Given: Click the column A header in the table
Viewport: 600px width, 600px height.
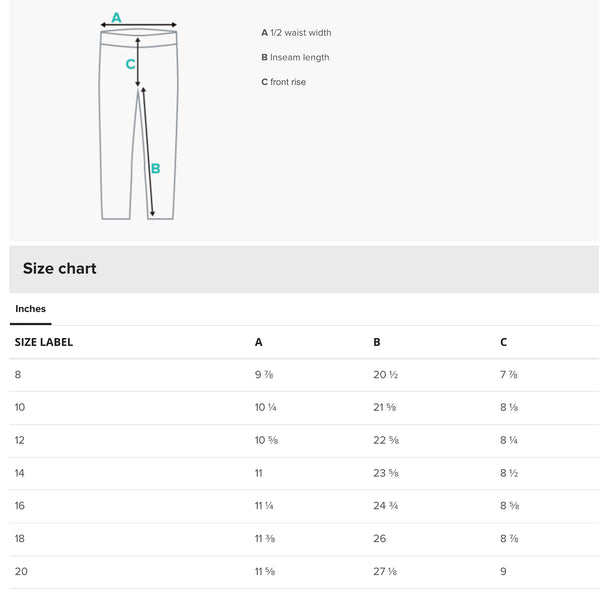Looking at the screenshot, I should 259,342.
